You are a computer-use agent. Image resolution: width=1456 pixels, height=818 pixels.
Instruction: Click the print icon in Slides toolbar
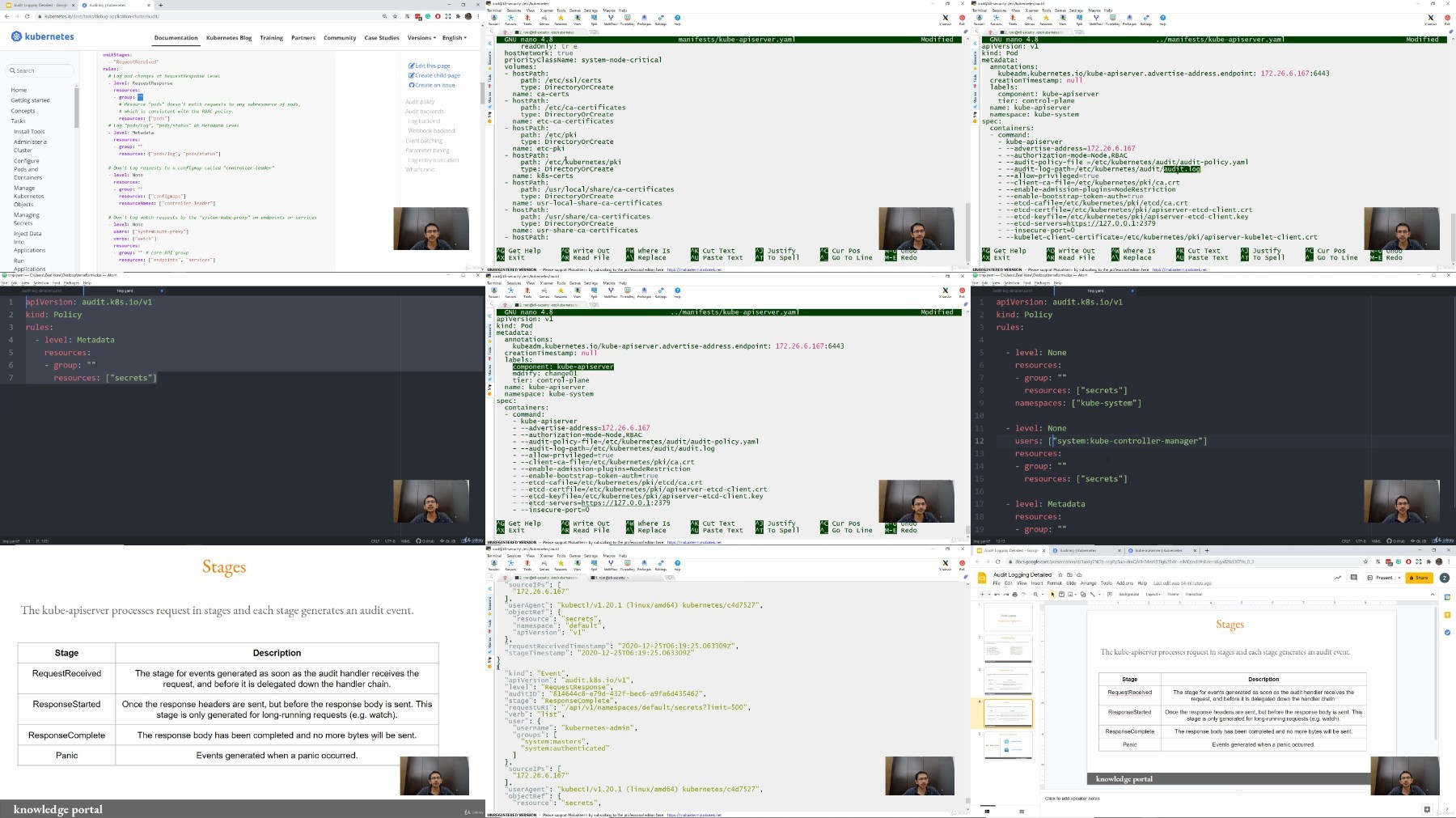click(x=1015, y=594)
